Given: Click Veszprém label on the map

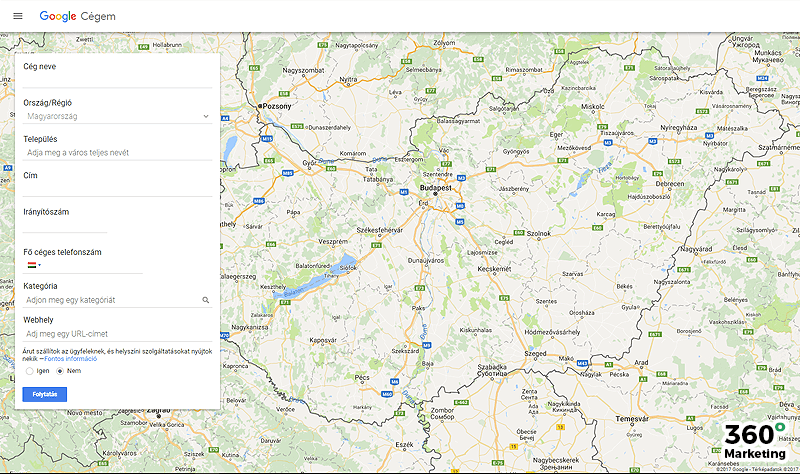Looking at the screenshot, I should 333,241.
